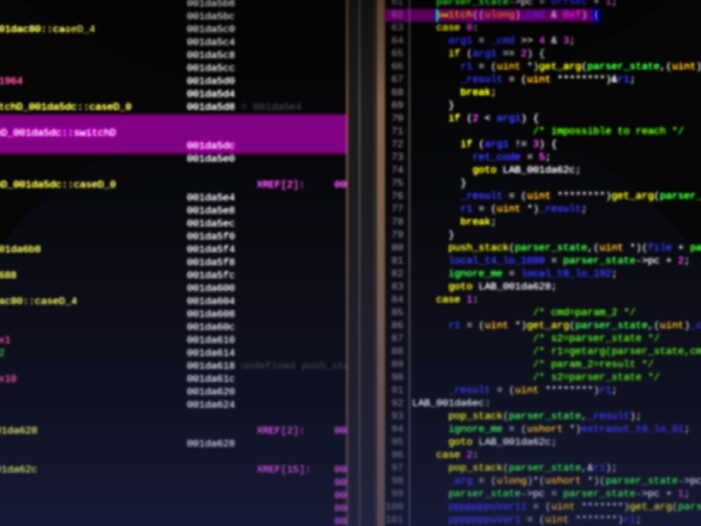Select address 001da618 in the listing
The height and width of the screenshot is (526, 701).
point(210,366)
